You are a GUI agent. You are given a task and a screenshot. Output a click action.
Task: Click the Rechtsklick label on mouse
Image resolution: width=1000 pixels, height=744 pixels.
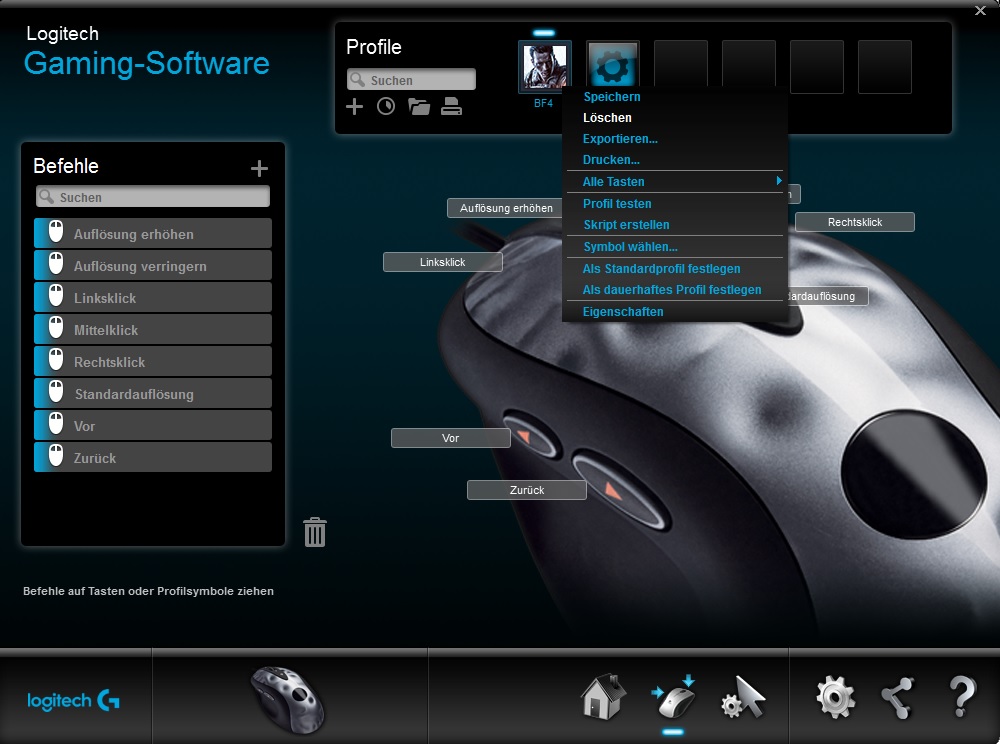(x=855, y=222)
